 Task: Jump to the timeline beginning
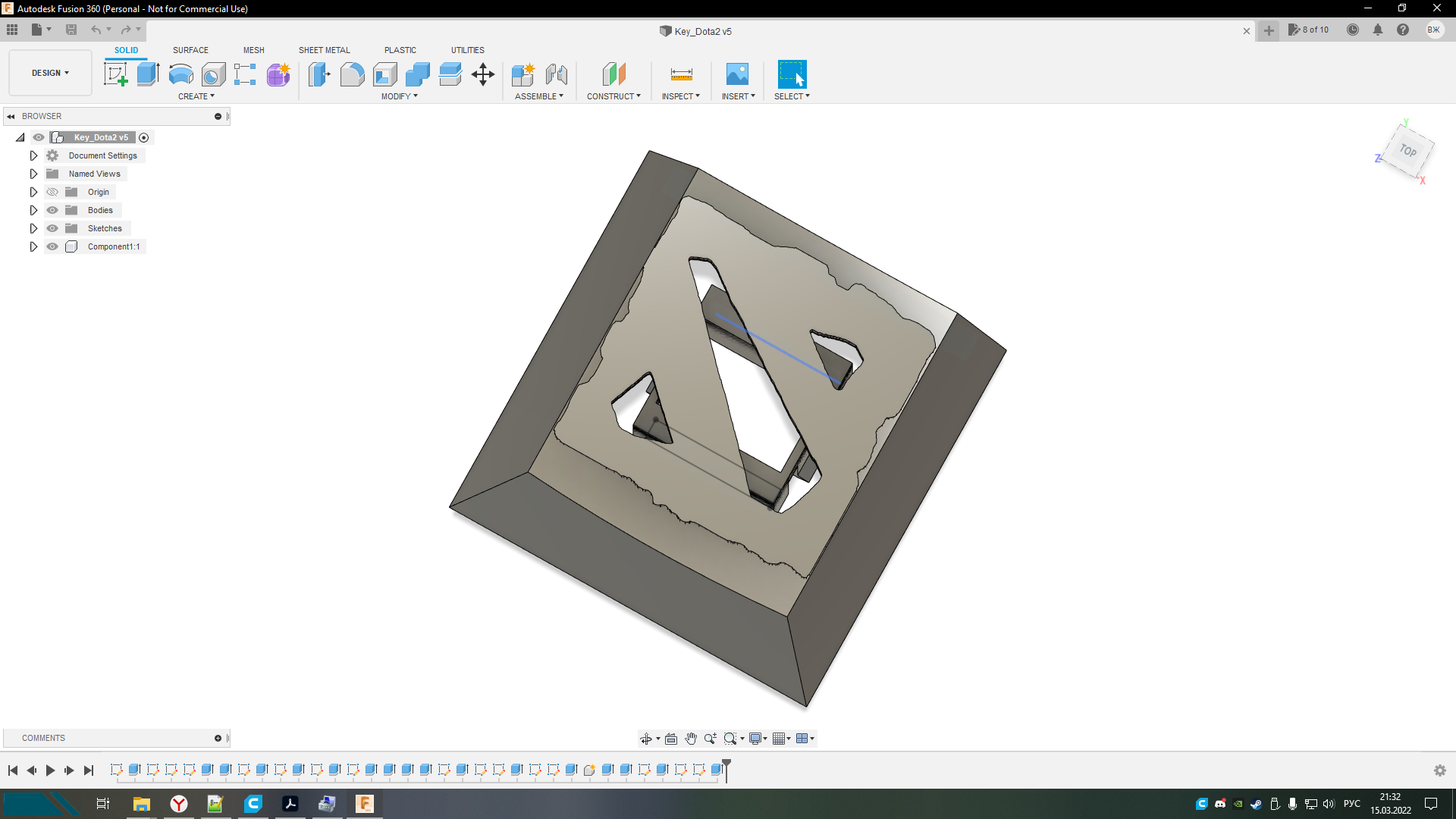click(13, 770)
